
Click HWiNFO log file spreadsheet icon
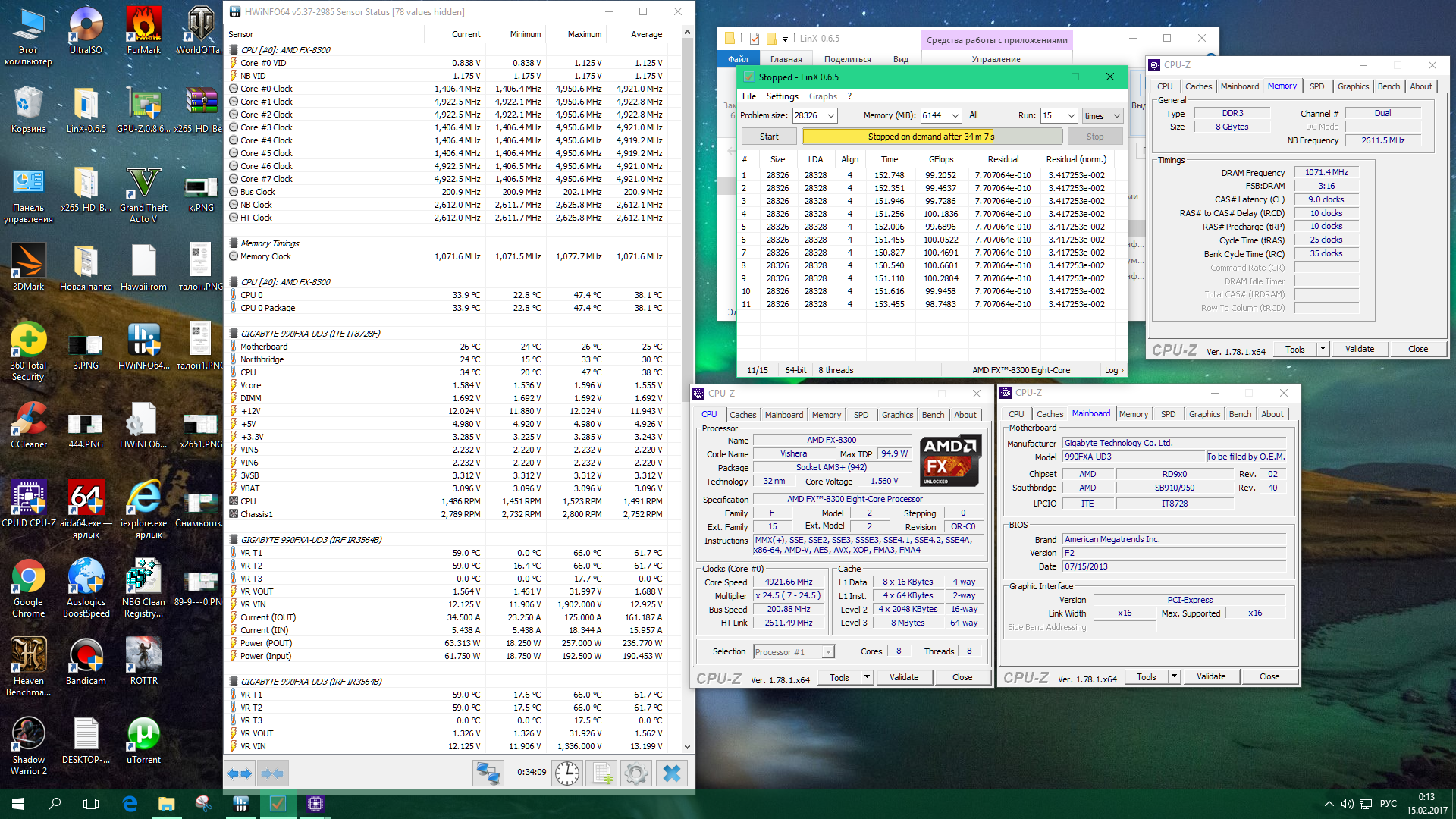coord(603,773)
